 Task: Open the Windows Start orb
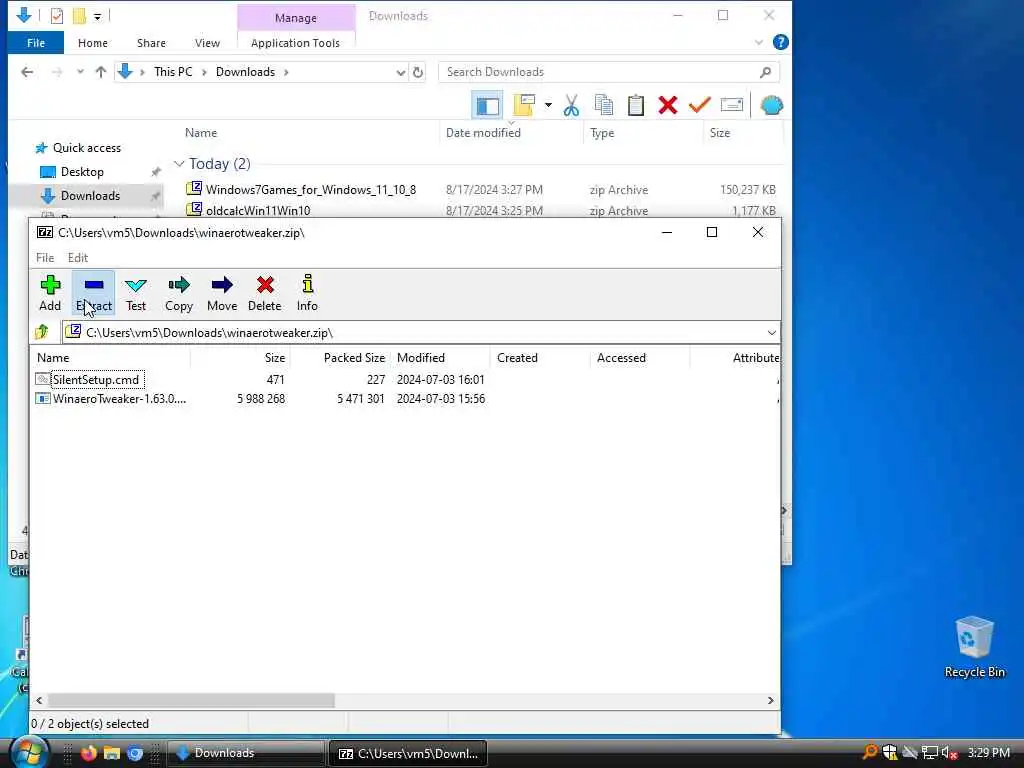28,752
